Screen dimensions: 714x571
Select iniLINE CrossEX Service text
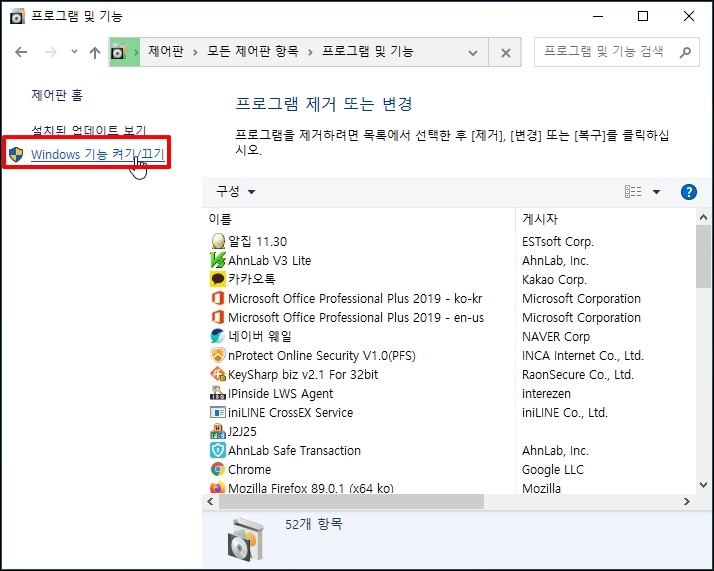pyautogui.click(x=291, y=413)
